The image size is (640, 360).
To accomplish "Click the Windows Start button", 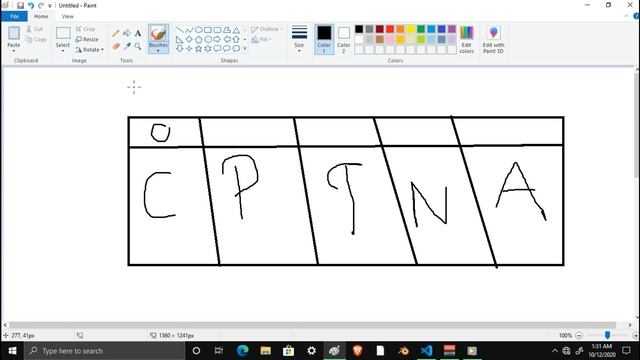I will pos(12,351).
